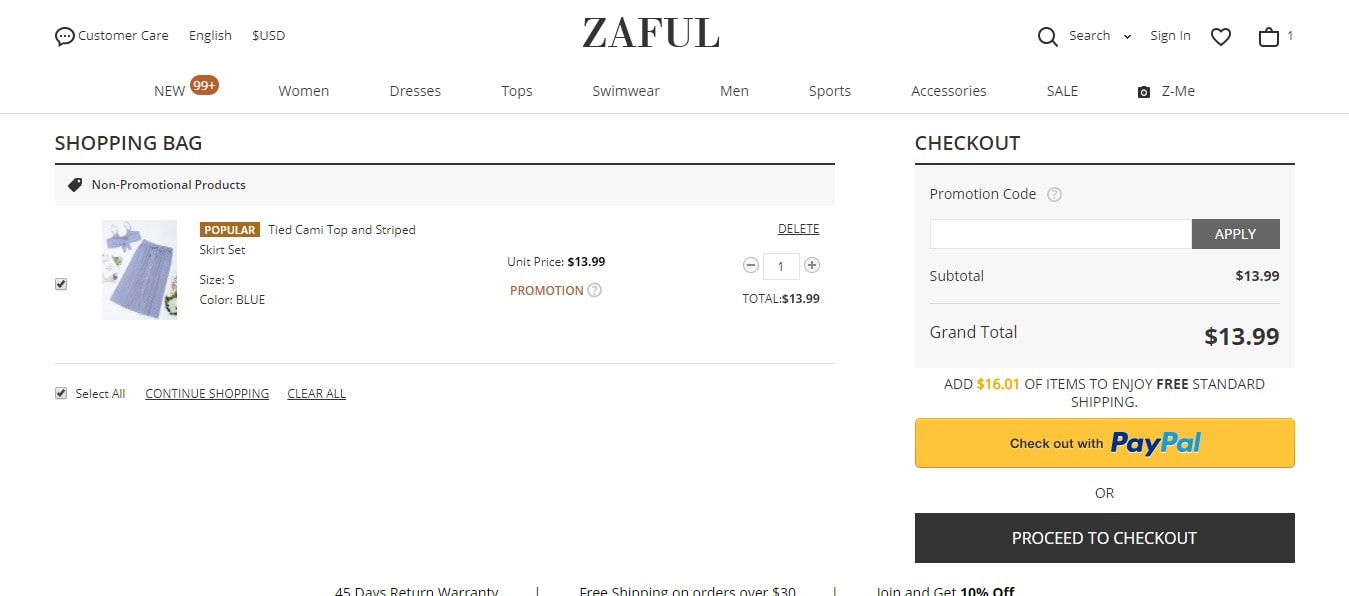
Task: Click the Customer Care chat icon
Action: [65, 36]
